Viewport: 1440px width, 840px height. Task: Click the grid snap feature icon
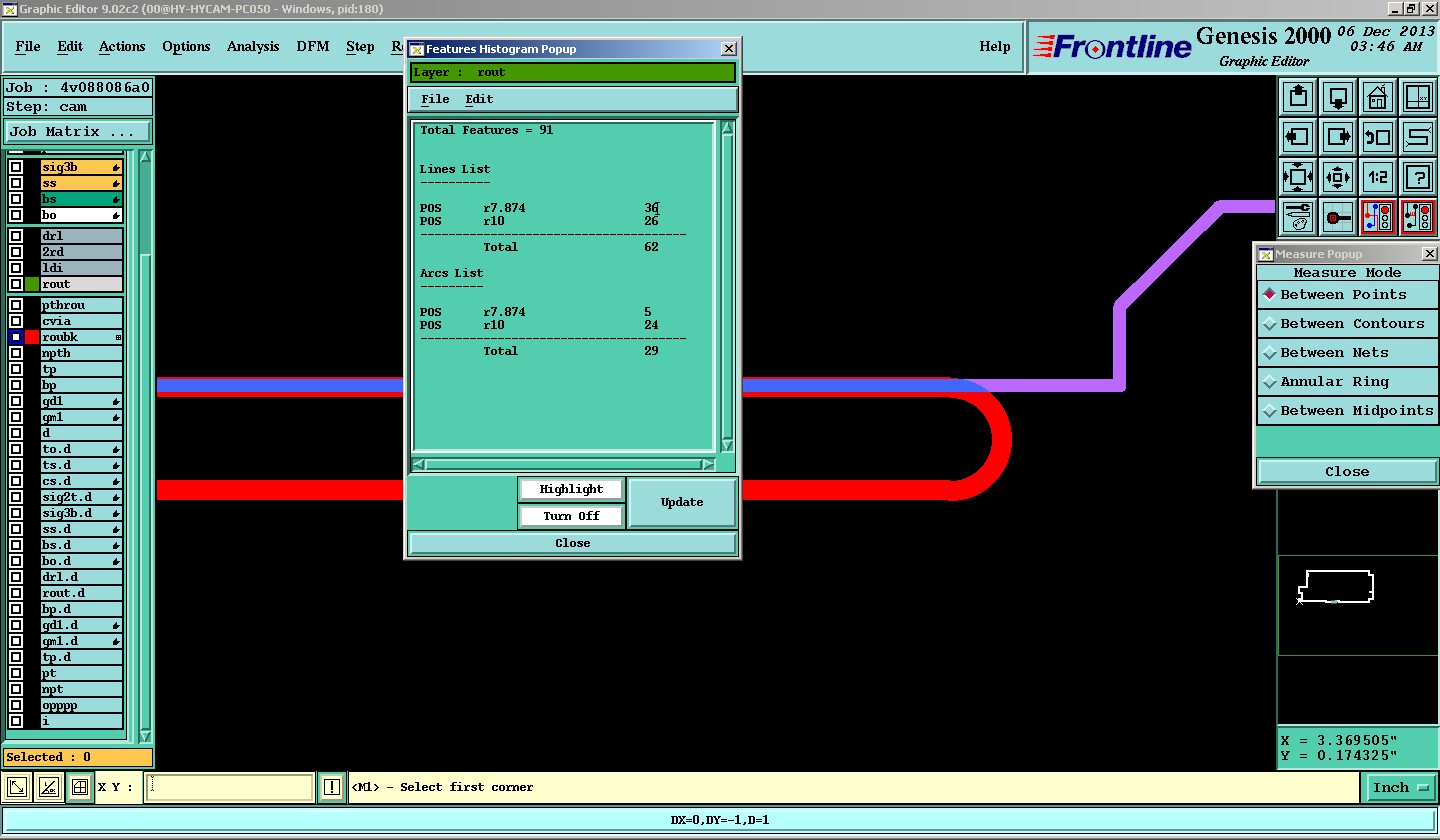pyautogui.click(x=1338, y=217)
